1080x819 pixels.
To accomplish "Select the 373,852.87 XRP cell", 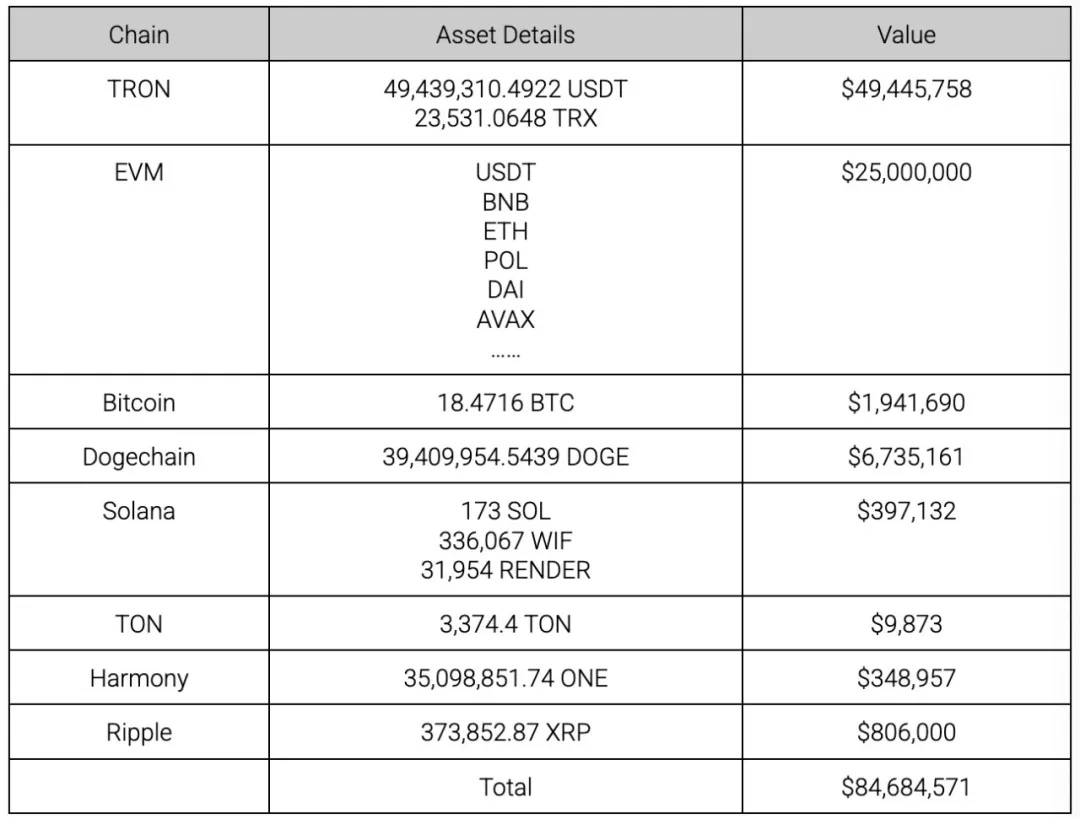I will (x=505, y=732).
